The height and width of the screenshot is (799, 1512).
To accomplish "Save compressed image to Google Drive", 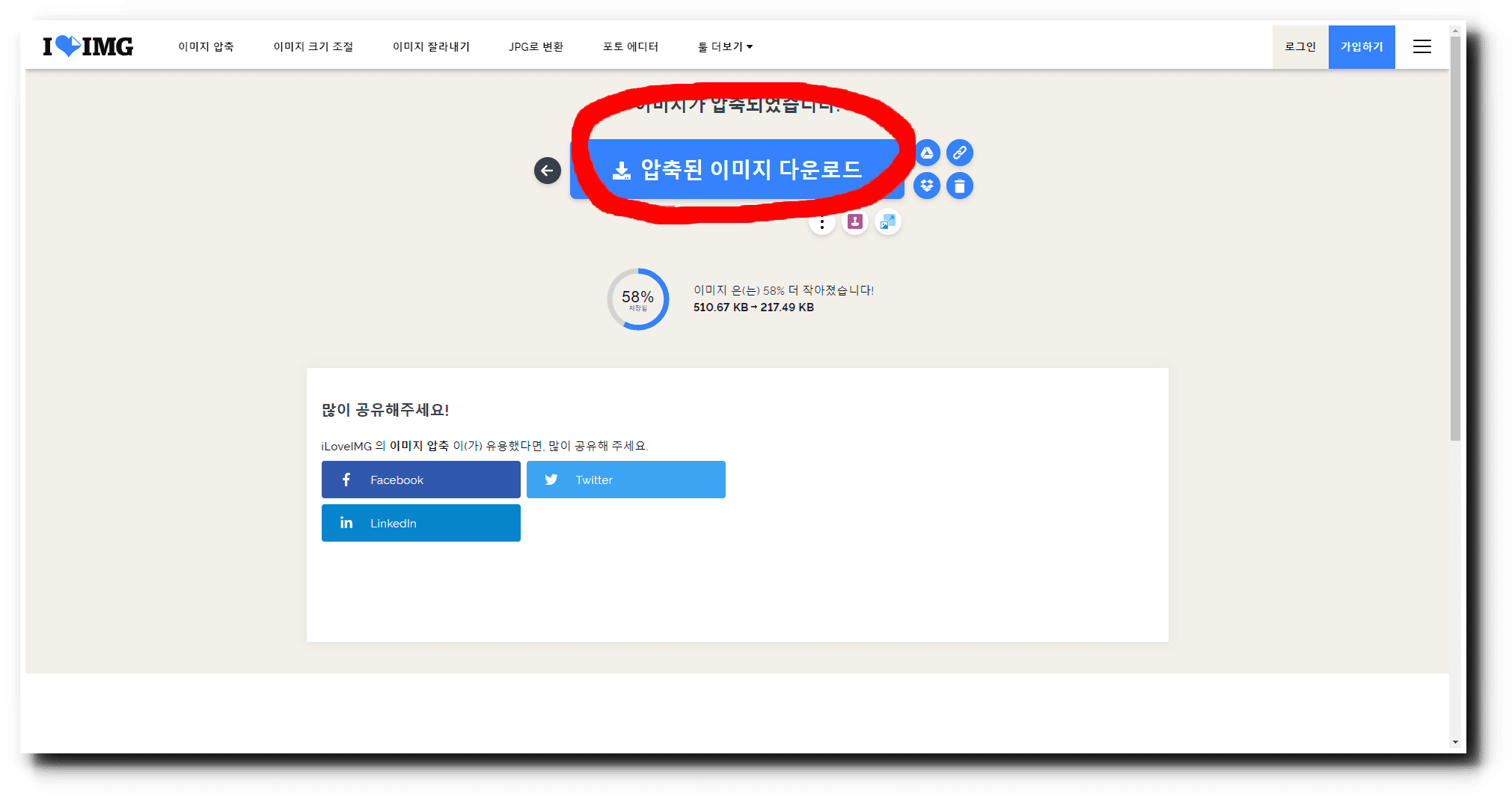I will [x=927, y=153].
